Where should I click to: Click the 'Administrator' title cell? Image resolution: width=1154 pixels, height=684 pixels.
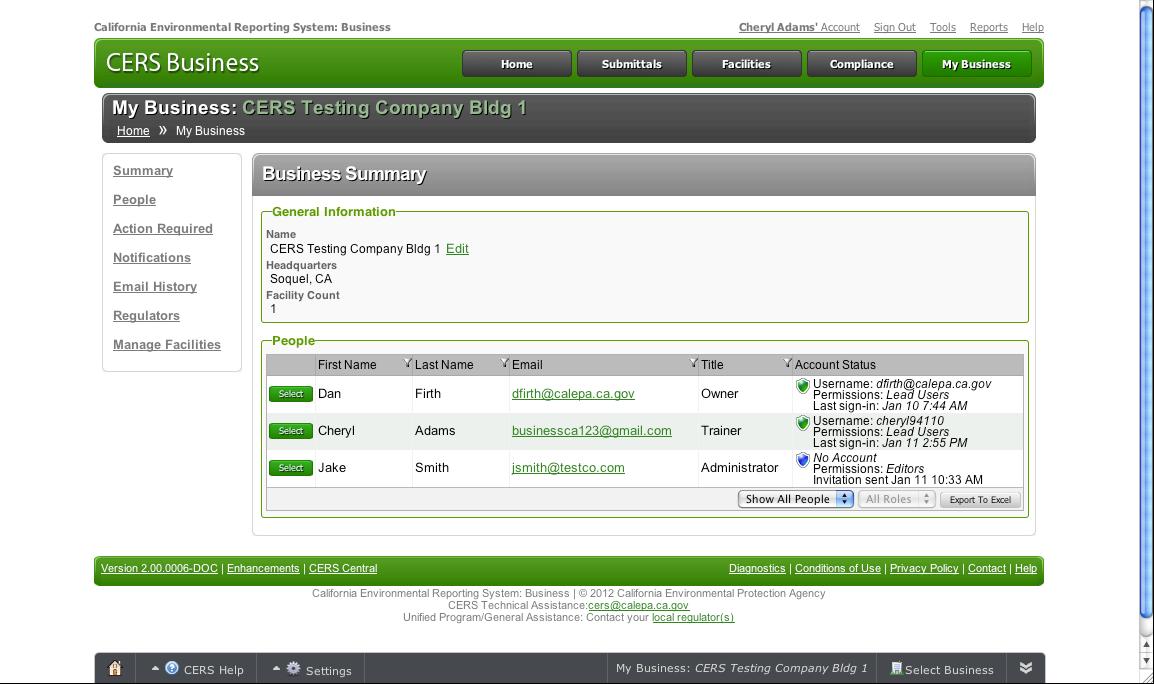pyautogui.click(x=740, y=468)
